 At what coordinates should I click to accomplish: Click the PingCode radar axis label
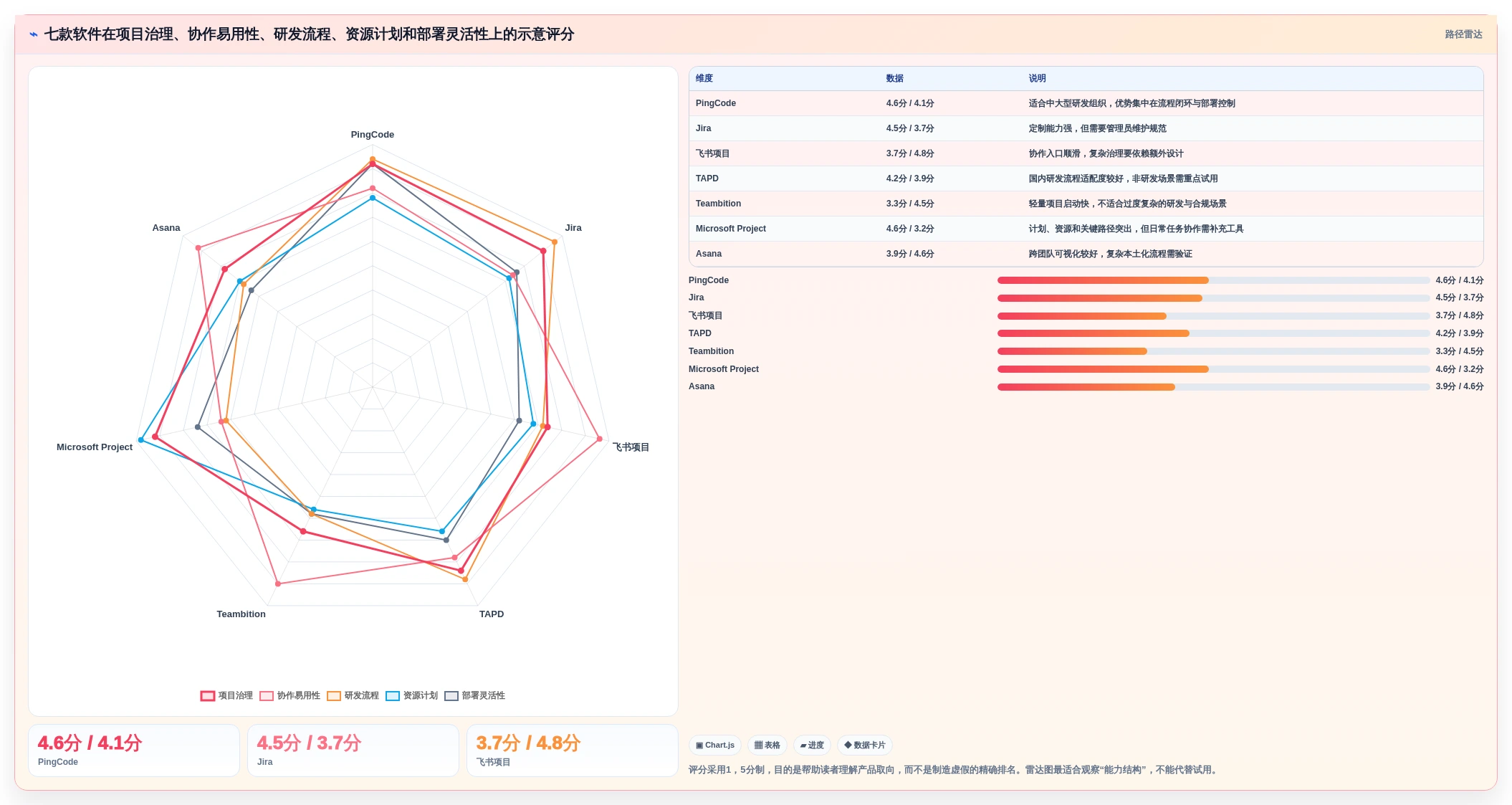click(x=373, y=135)
